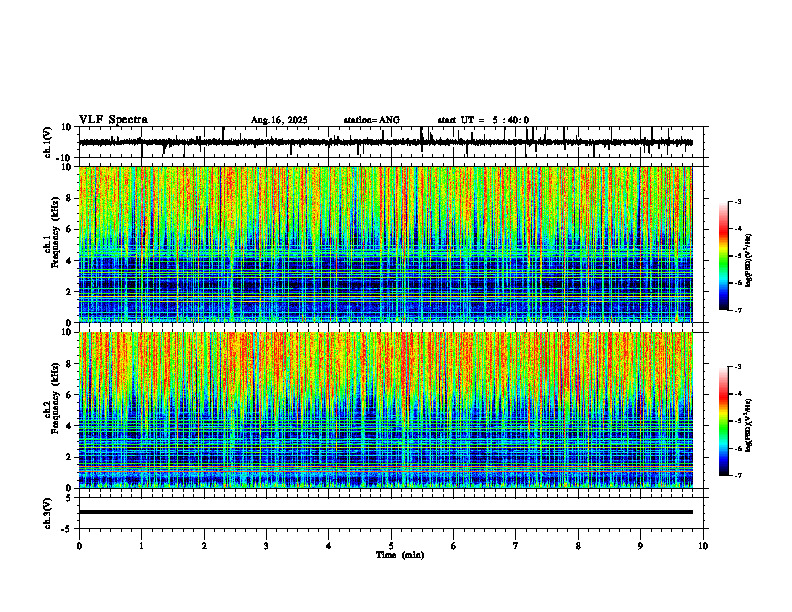Click the "VLF Spectra" plot title
Screen dimensions: 792x612
coord(113,120)
